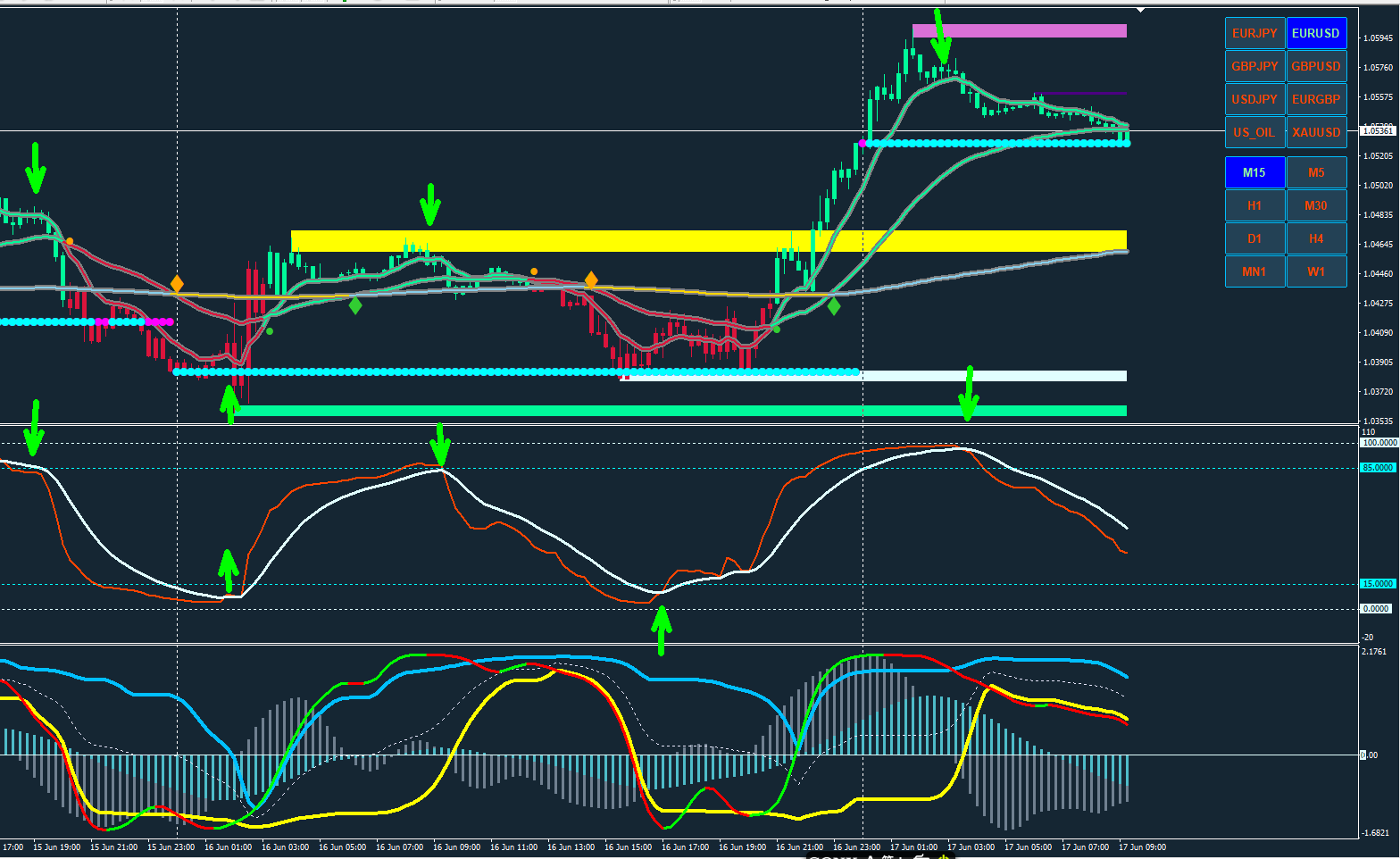Switch chart to D1 timeframe
The width and height of the screenshot is (1400, 859).
pyautogui.click(x=1254, y=238)
